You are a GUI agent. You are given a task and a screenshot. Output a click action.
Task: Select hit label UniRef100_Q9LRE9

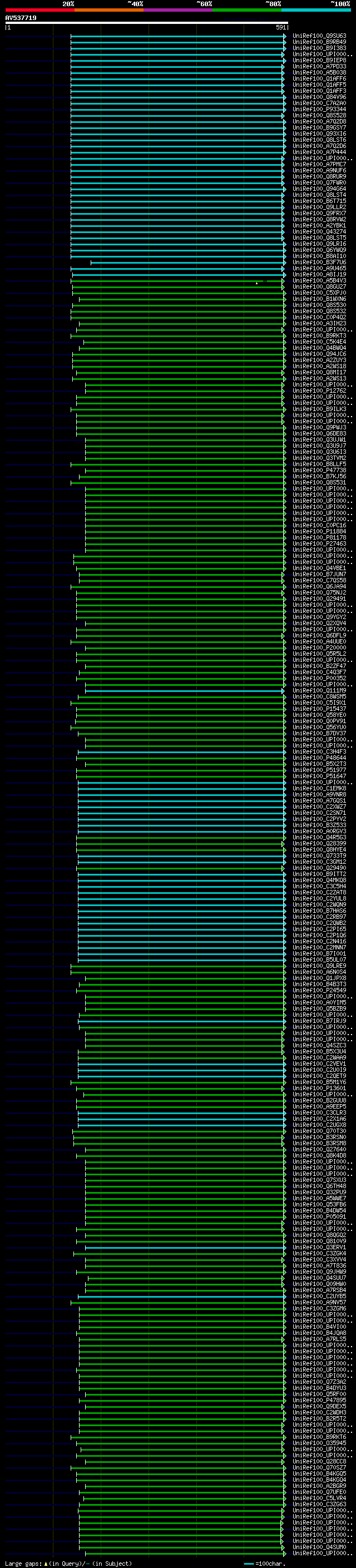coord(319,966)
